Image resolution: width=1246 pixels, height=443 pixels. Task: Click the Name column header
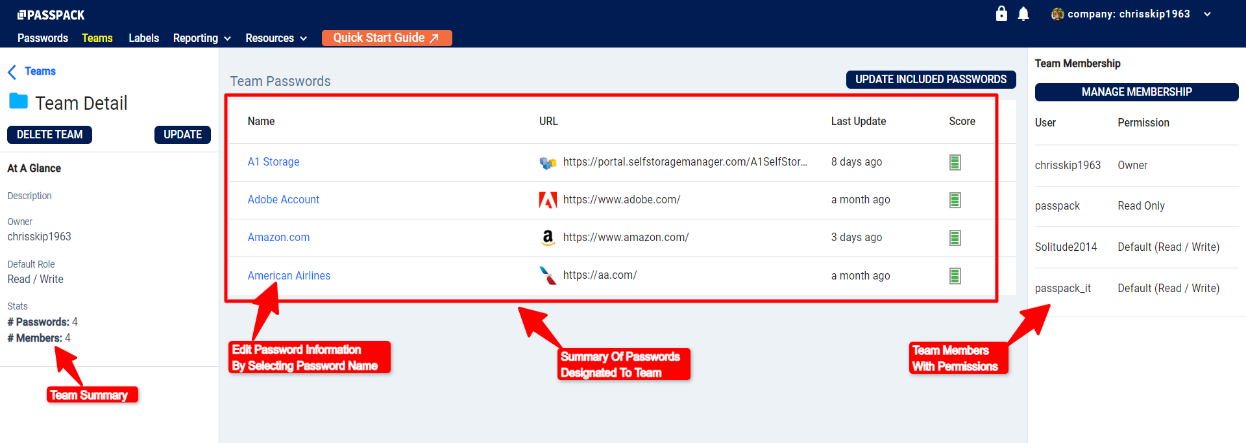(261, 121)
